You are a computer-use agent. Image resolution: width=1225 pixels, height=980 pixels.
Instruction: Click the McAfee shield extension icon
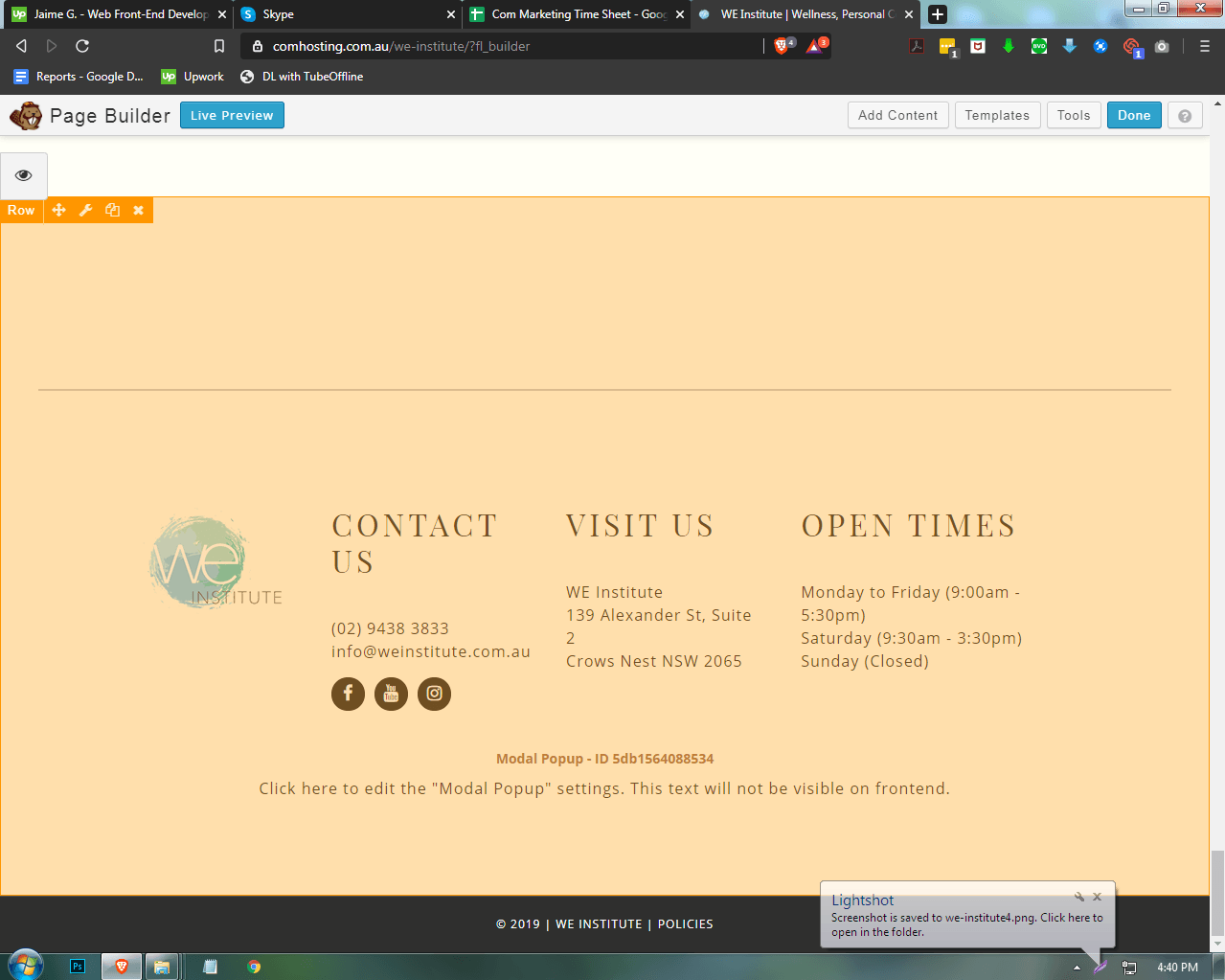click(978, 46)
